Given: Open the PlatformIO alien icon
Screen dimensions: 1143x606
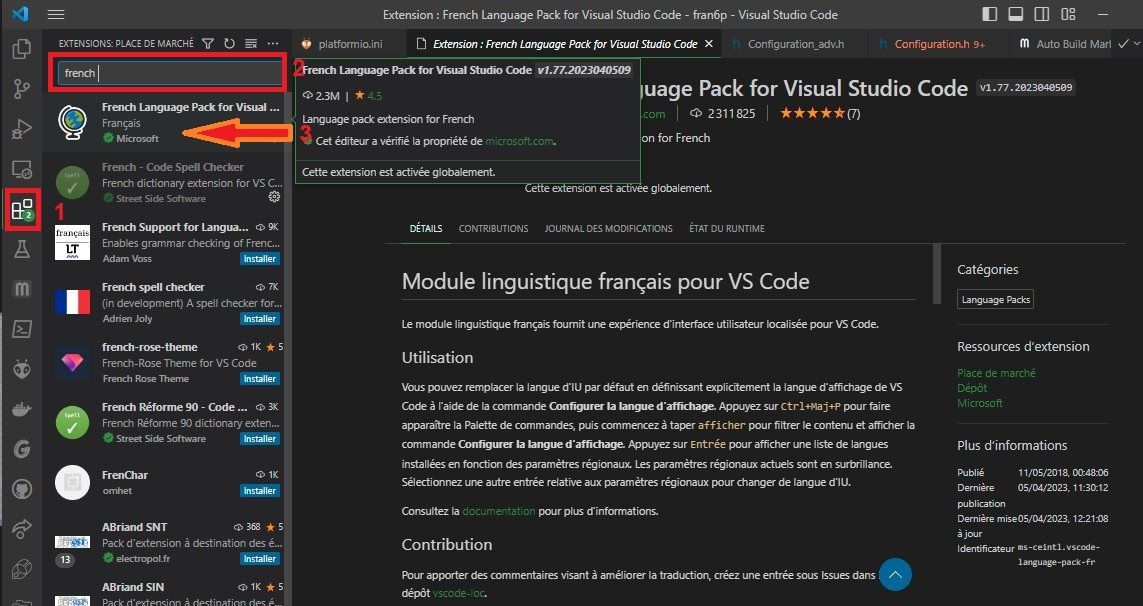Looking at the screenshot, I should (x=22, y=369).
